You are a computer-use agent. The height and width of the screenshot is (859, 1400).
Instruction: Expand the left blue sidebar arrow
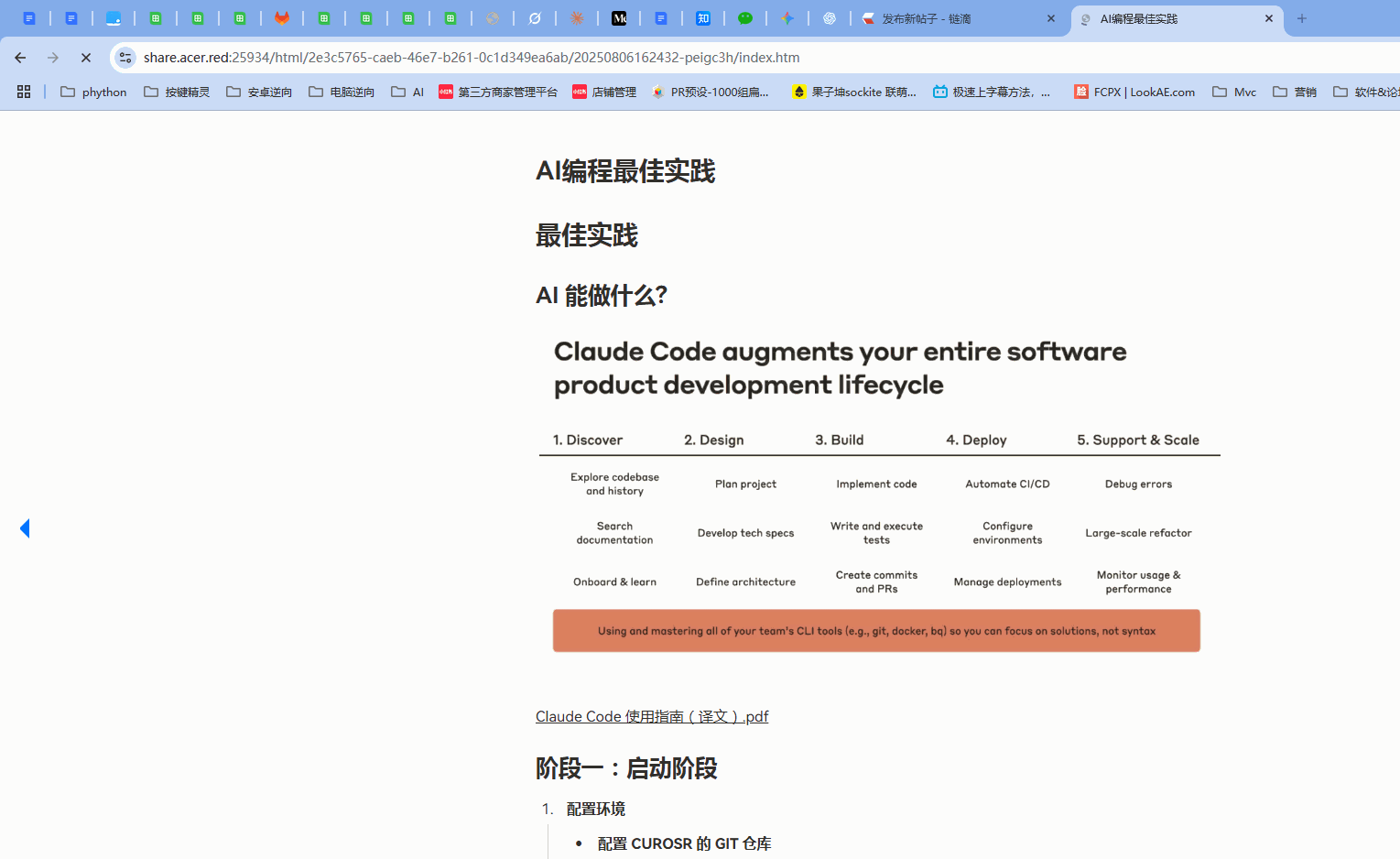(x=25, y=528)
